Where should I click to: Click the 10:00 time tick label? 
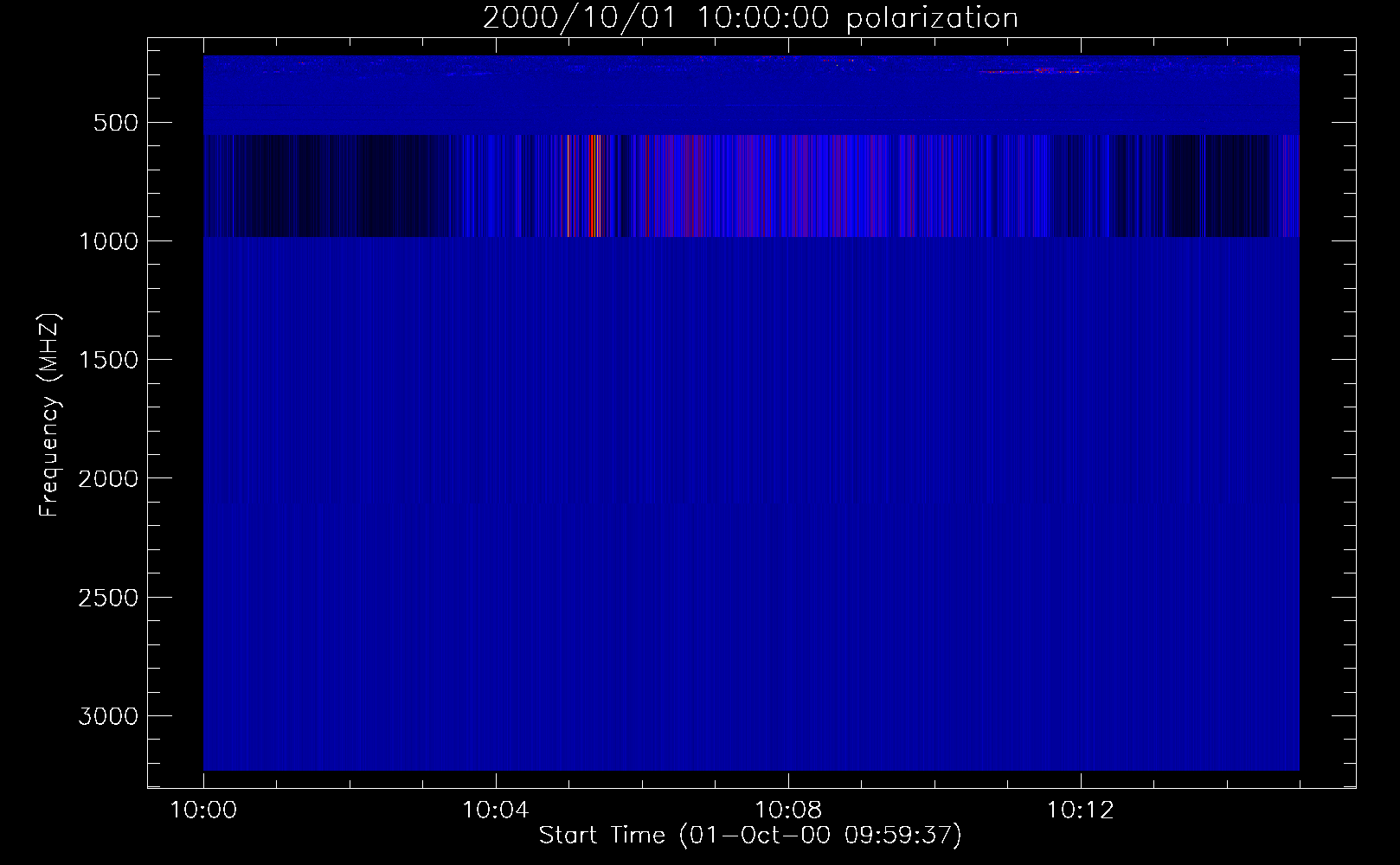click(x=203, y=811)
